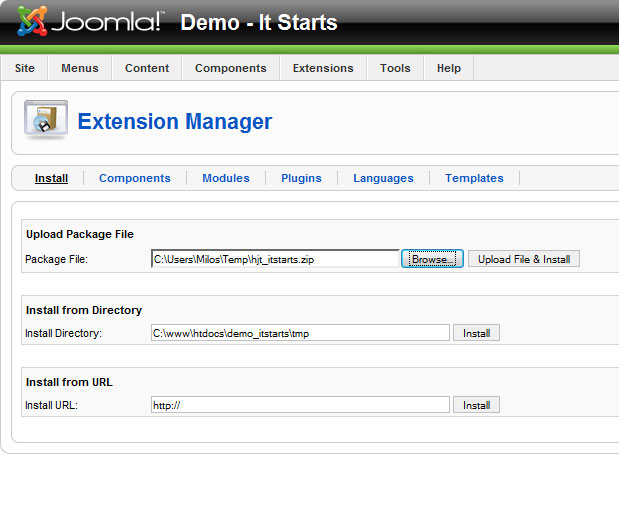Switch to the Languages tab
The width and height of the screenshot is (619, 514).
point(383,178)
